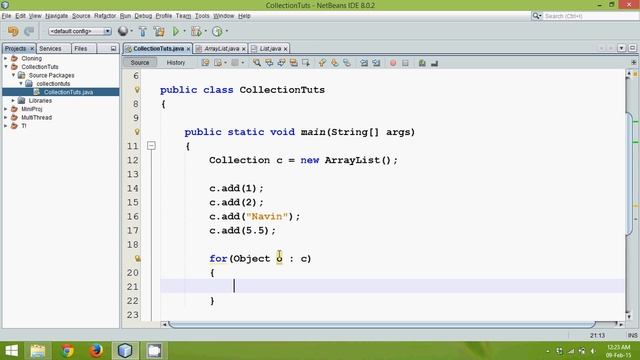
Task: Click the Shift Line Left icon
Action: tap(364, 63)
